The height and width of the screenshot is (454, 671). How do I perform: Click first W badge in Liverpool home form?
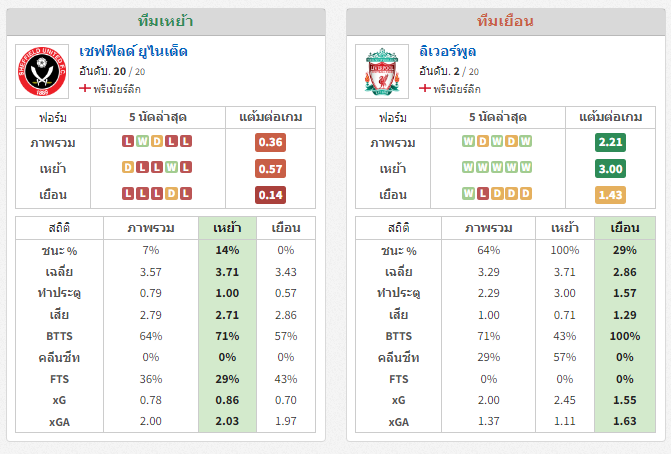coord(468,167)
